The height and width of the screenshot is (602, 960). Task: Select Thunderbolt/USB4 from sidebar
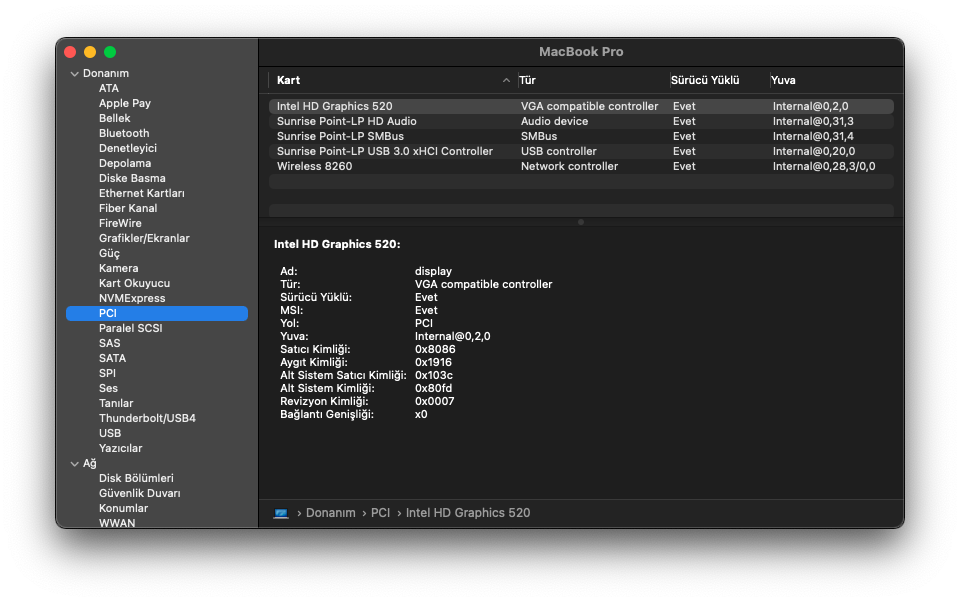[x=147, y=418]
